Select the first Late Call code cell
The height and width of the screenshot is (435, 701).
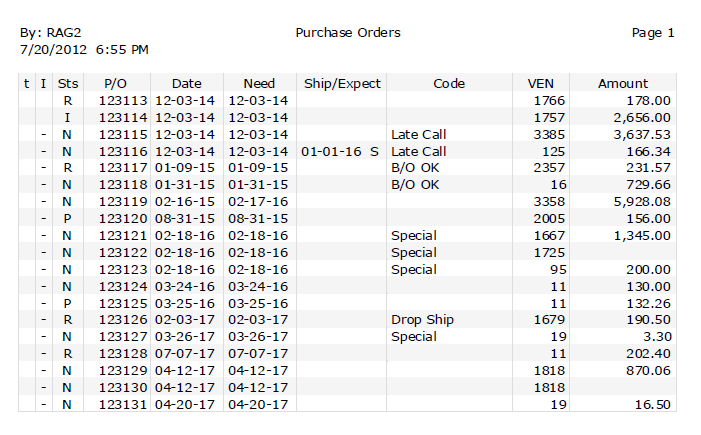[x=418, y=134]
